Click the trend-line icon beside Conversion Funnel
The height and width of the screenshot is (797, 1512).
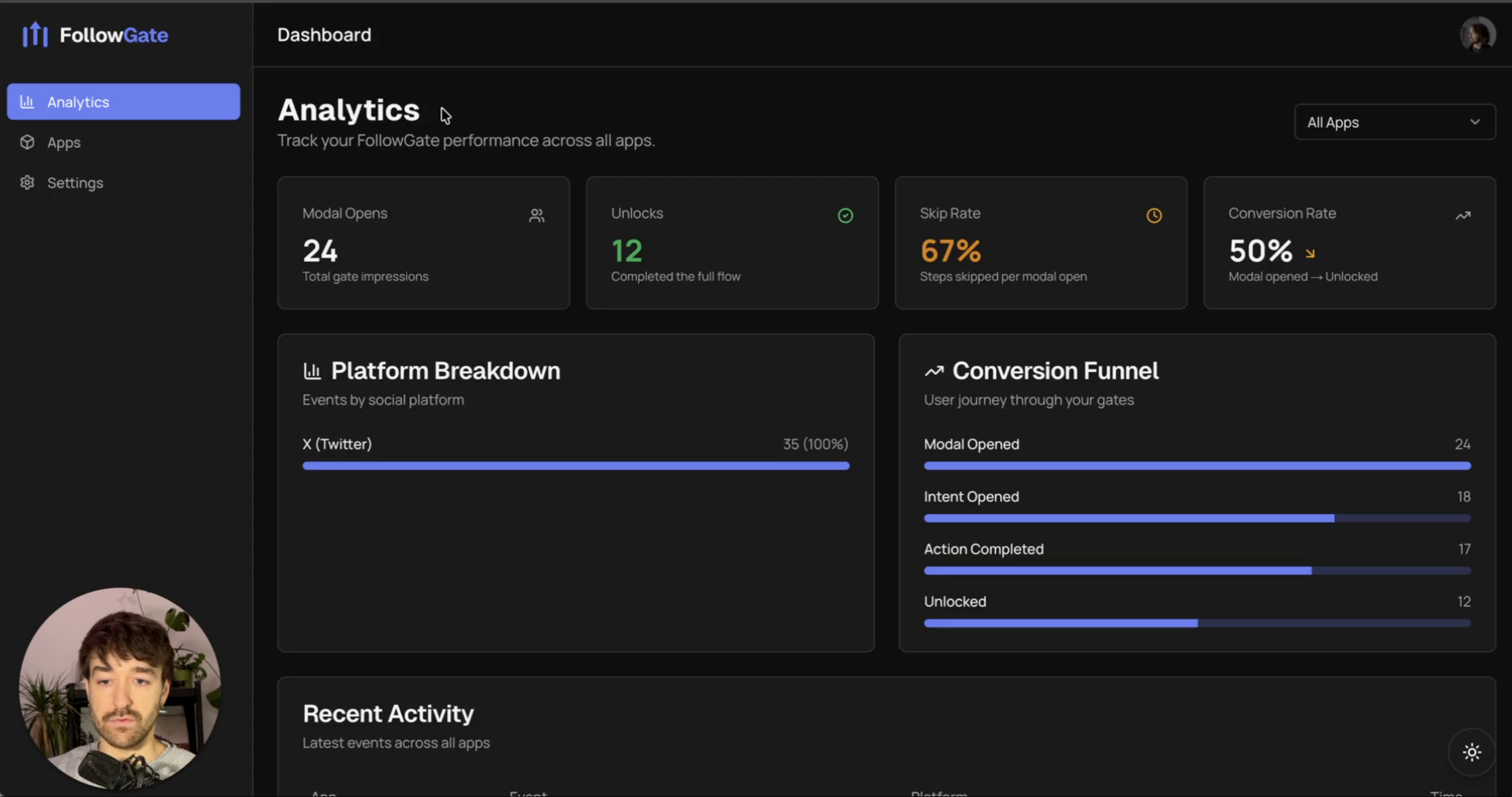coord(934,370)
